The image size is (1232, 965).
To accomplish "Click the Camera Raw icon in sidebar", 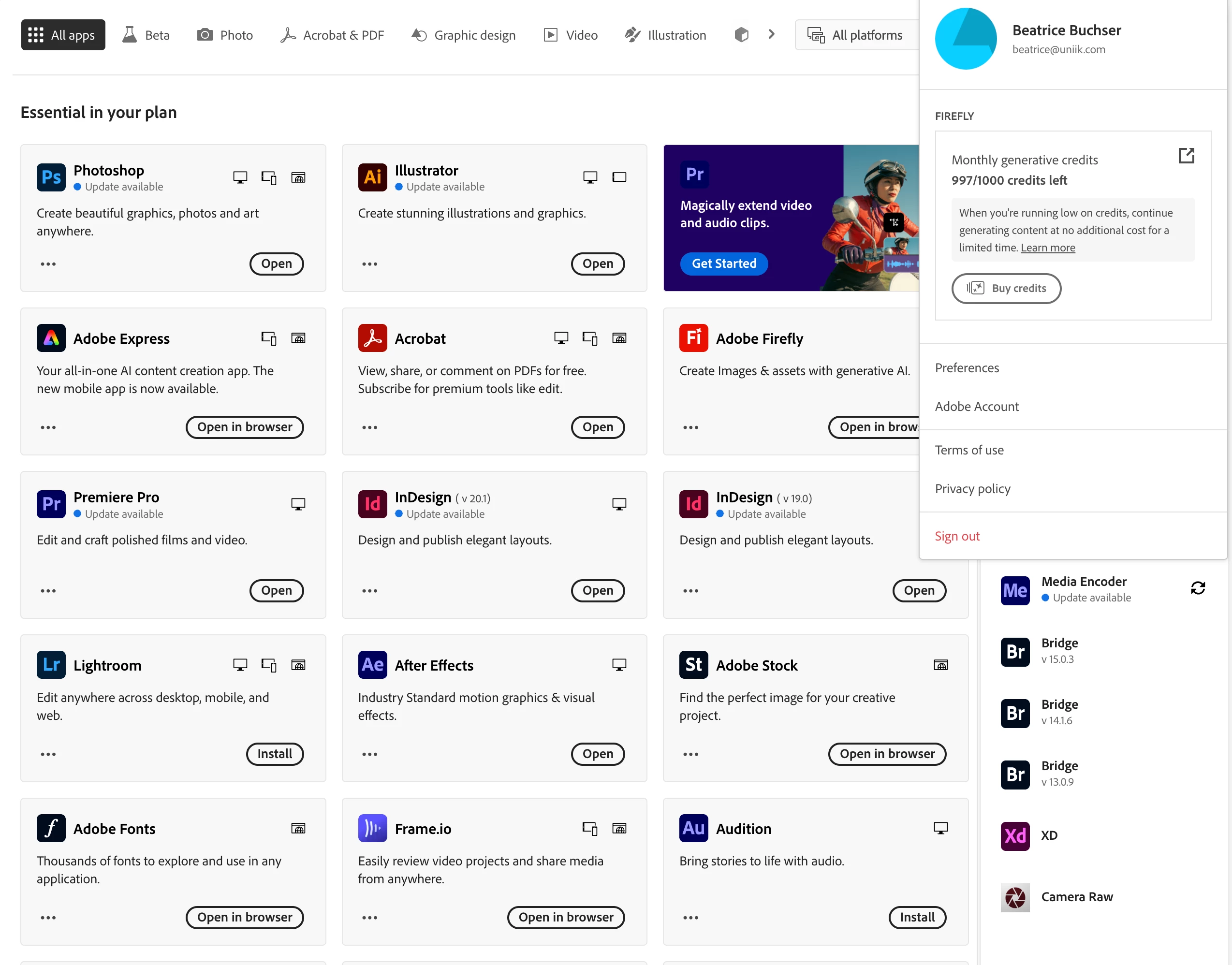I will (x=1015, y=897).
